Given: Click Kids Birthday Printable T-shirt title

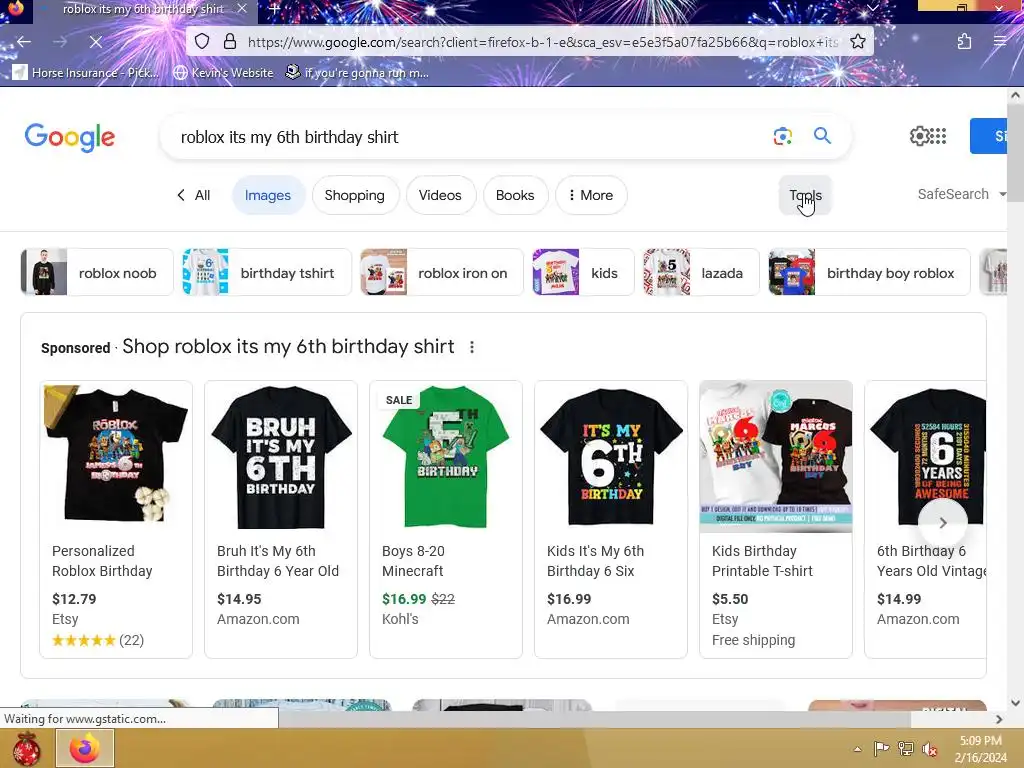Looking at the screenshot, I should (x=762, y=561).
